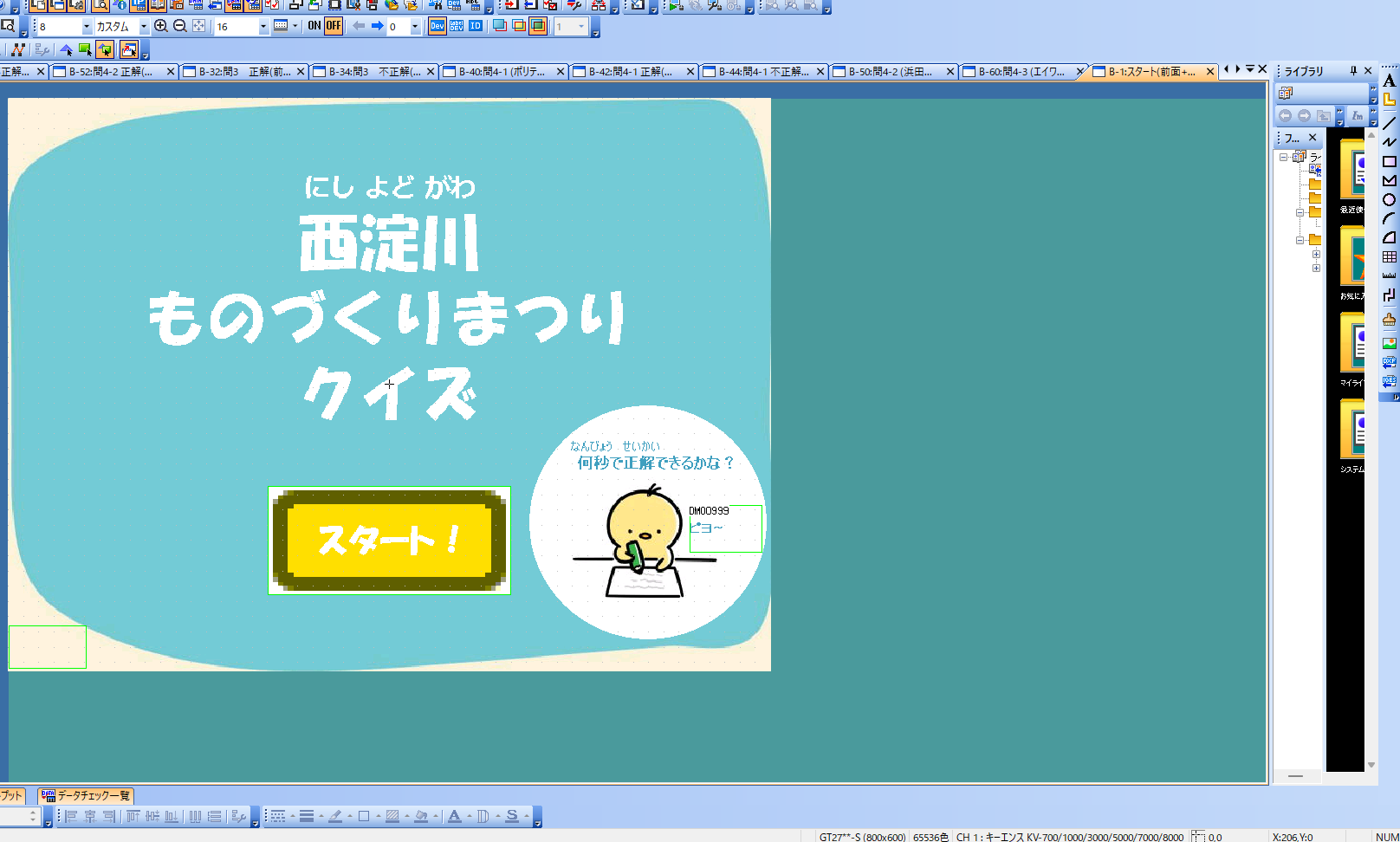Select the Rectangle drawing tool
This screenshot has height=842, width=1400.
click(1389, 162)
